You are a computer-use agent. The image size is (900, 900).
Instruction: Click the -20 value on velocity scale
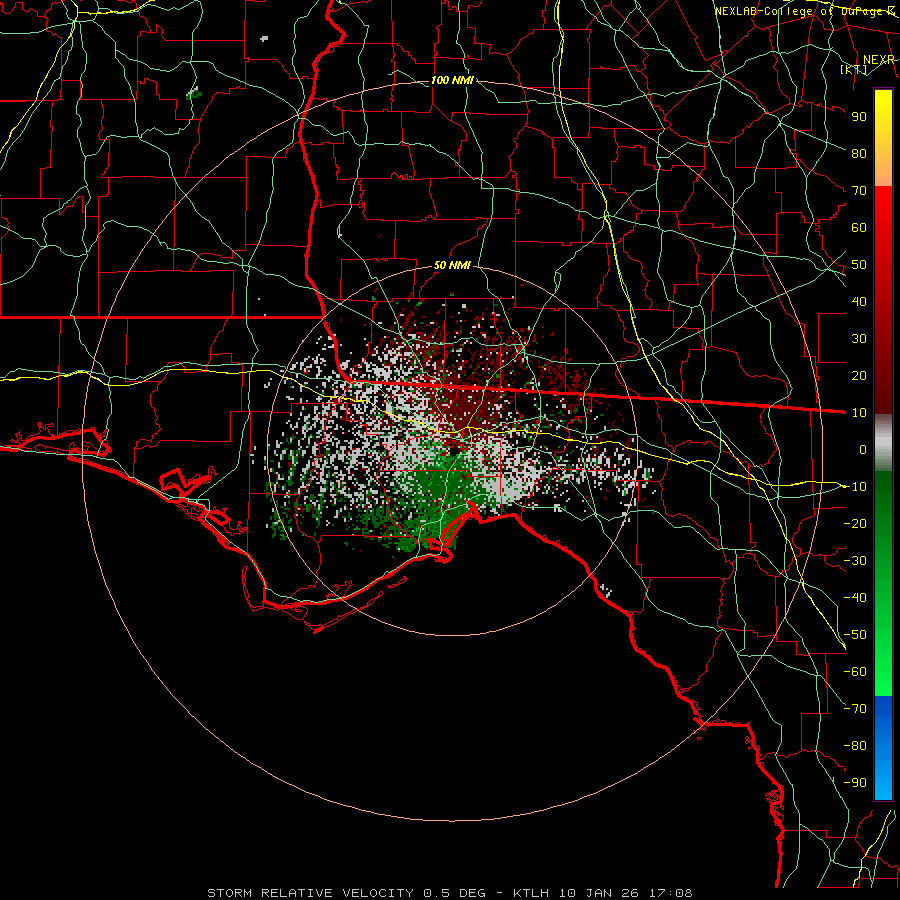pos(855,523)
